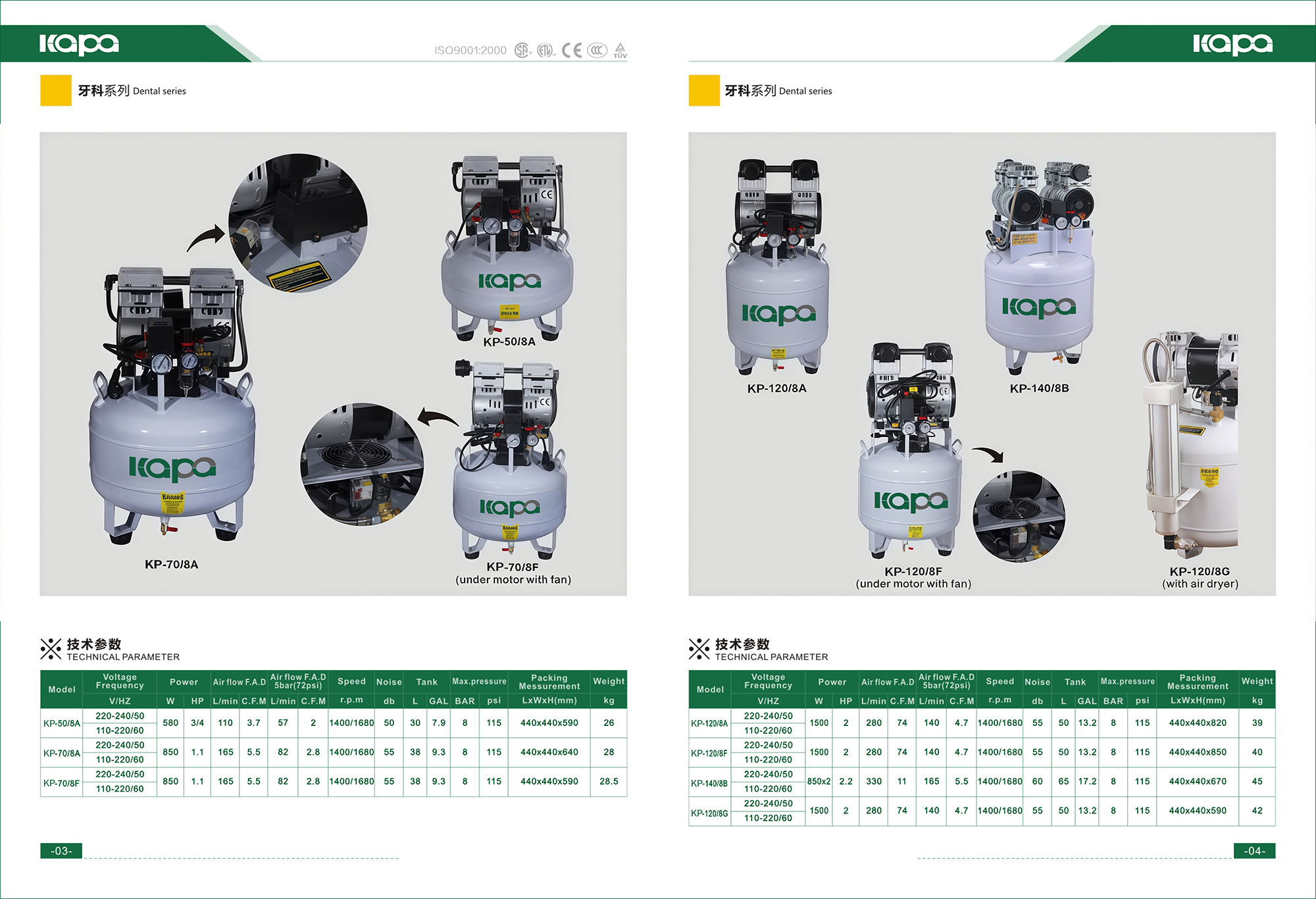Click the Kapa logo at top left

tap(79, 43)
